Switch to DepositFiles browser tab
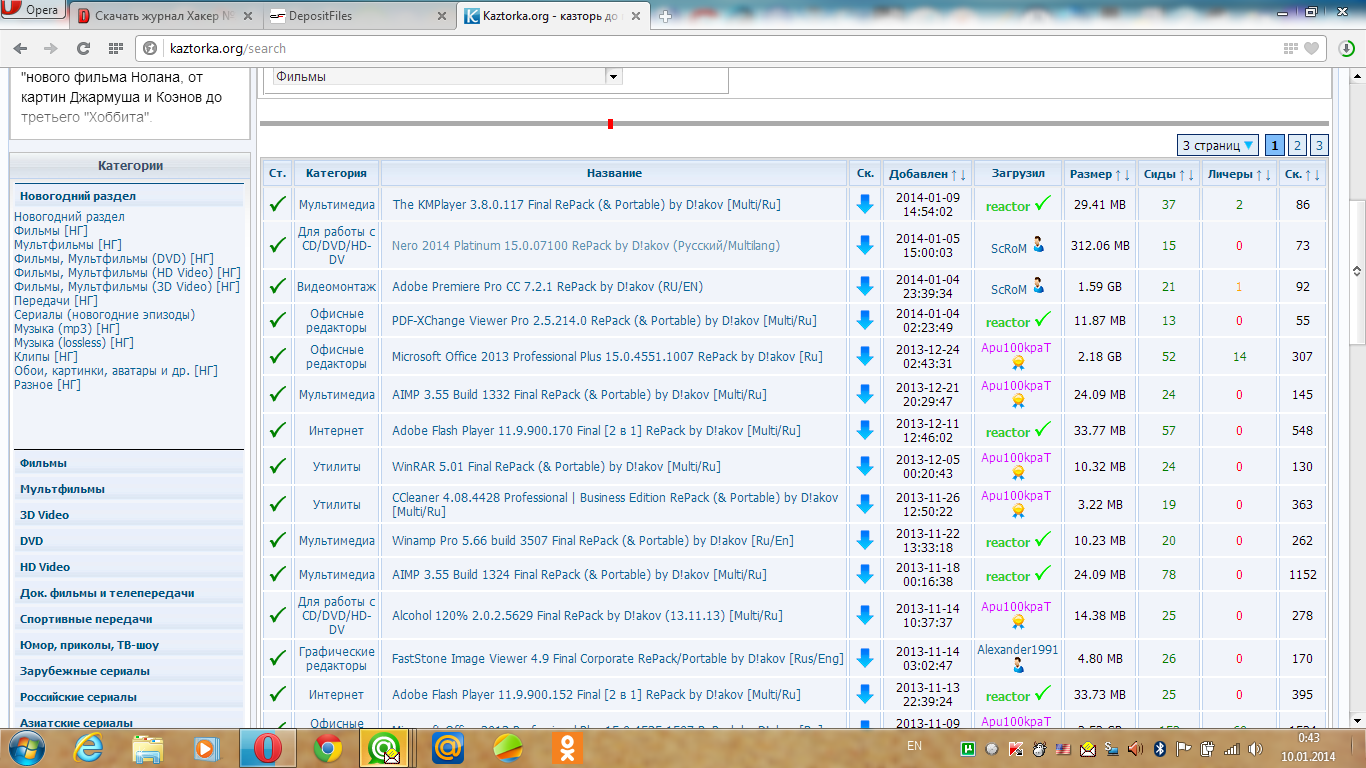Screen dimensions: 1366x768 point(360,16)
